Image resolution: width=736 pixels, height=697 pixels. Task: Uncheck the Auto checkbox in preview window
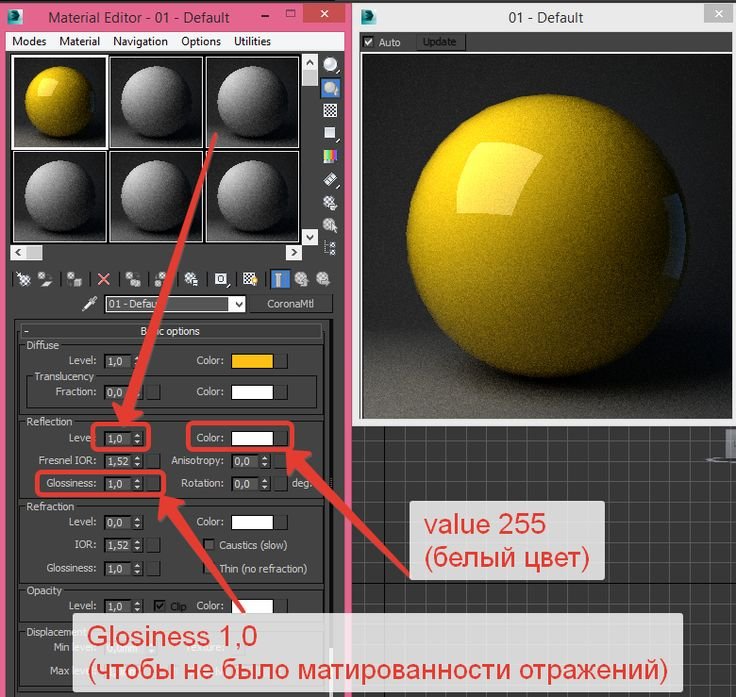pos(369,42)
